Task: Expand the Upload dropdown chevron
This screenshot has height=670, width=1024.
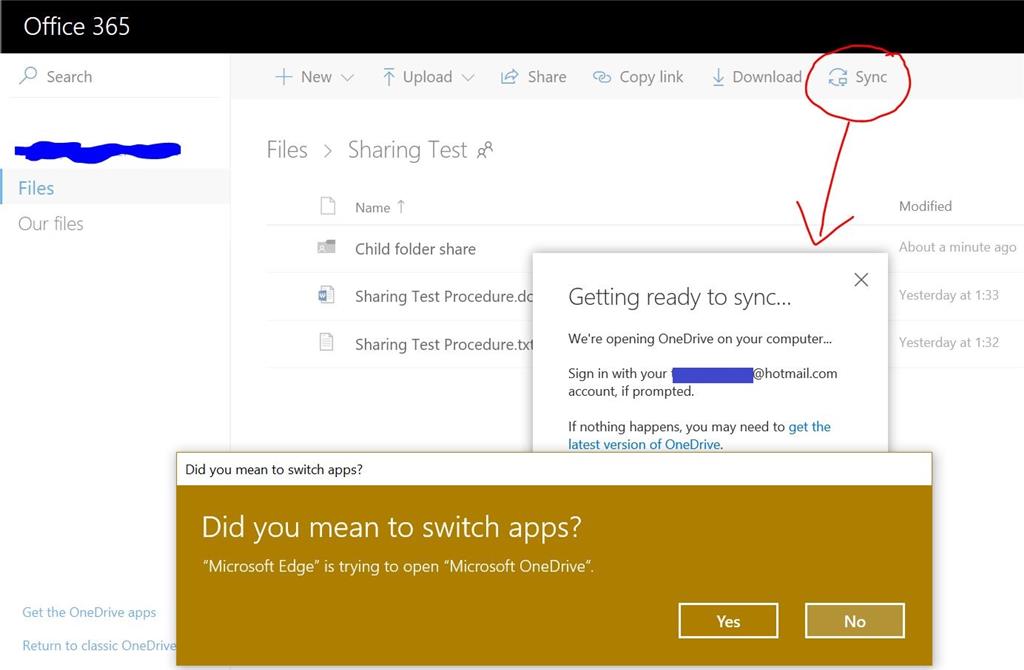Action: pos(468,78)
